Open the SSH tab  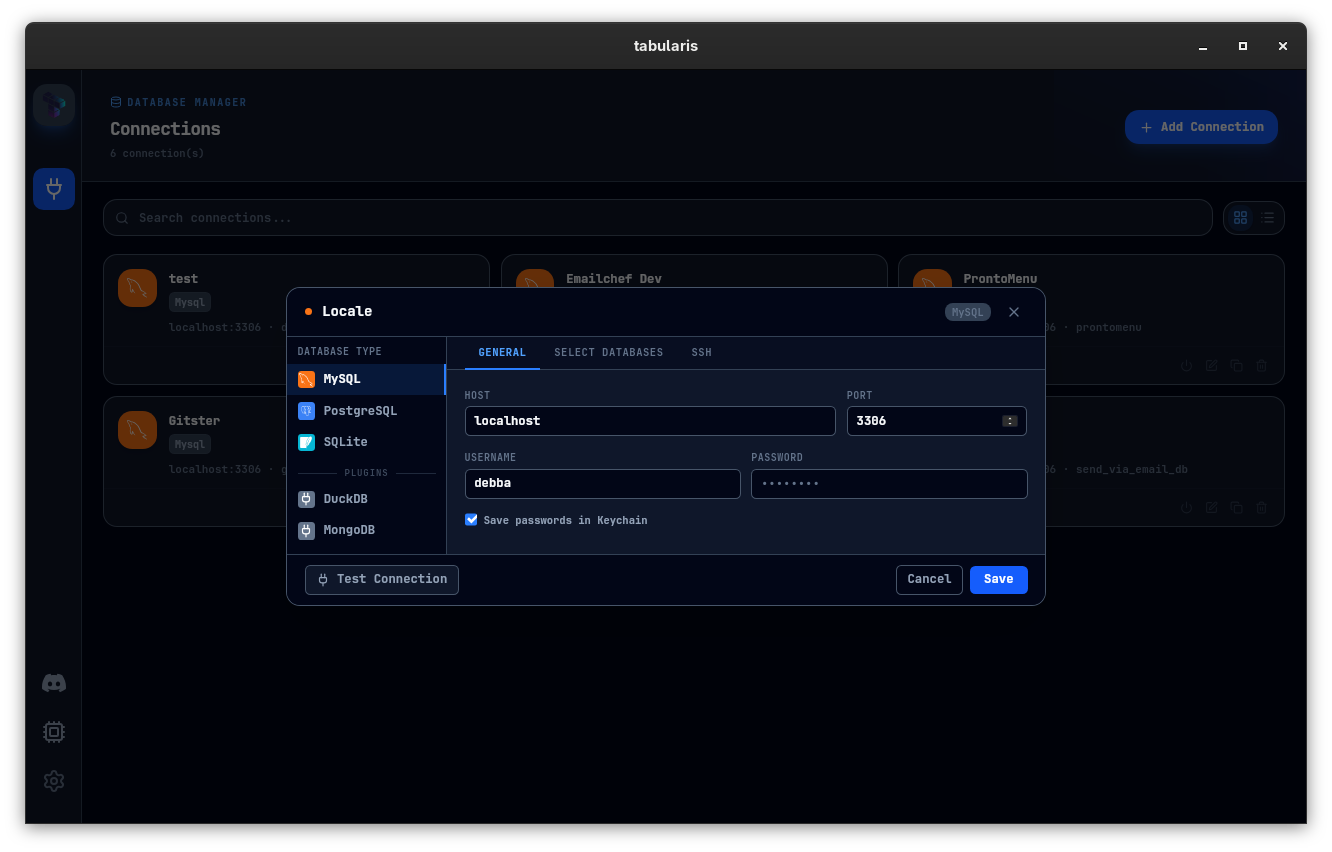(x=701, y=352)
